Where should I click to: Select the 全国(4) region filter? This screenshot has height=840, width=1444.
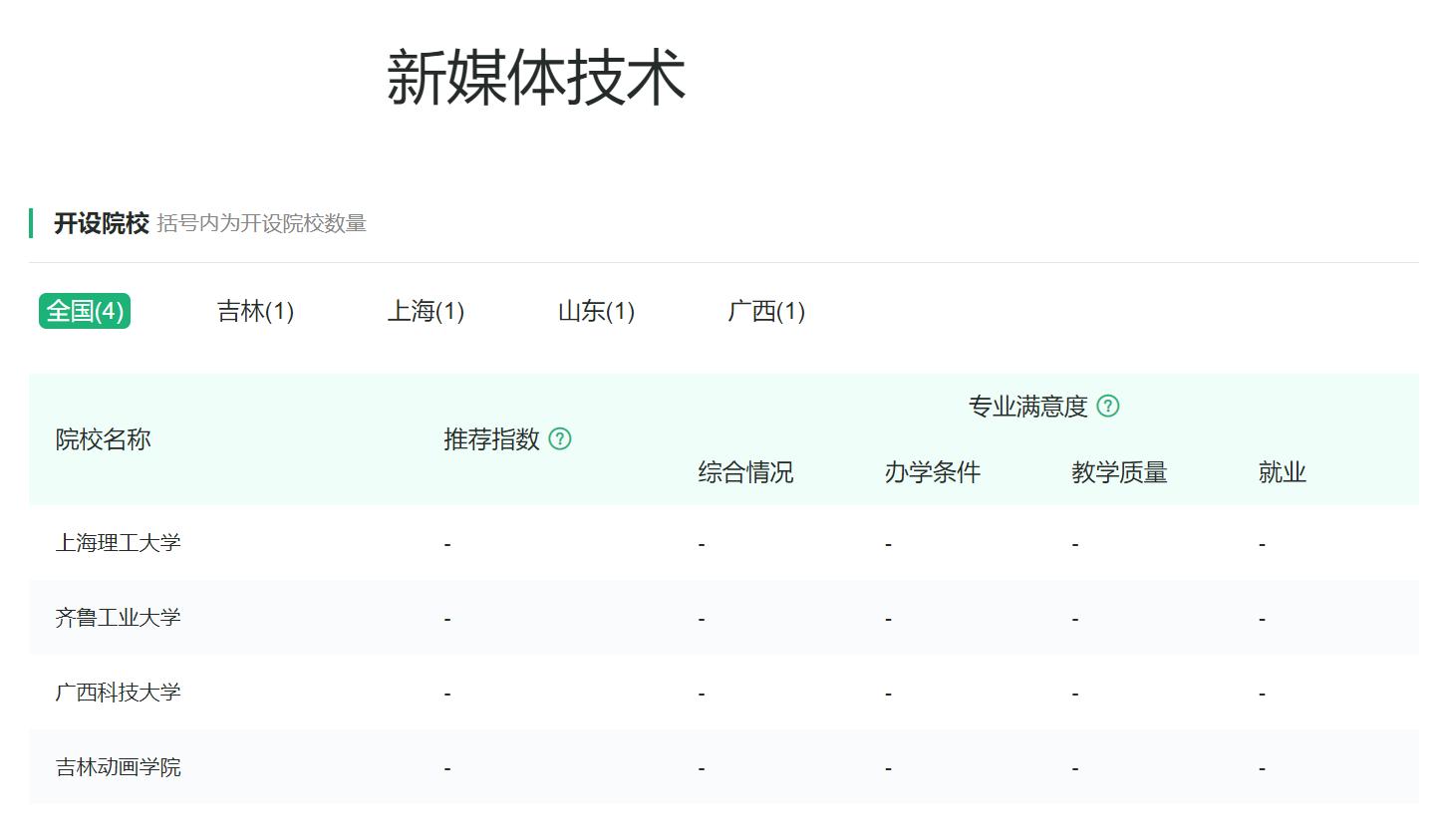pyautogui.click(x=85, y=311)
